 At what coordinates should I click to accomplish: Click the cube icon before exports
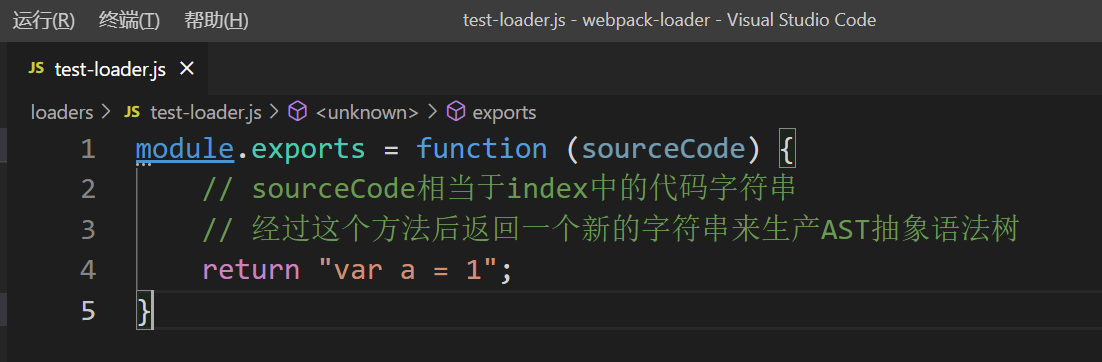pyautogui.click(x=457, y=112)
